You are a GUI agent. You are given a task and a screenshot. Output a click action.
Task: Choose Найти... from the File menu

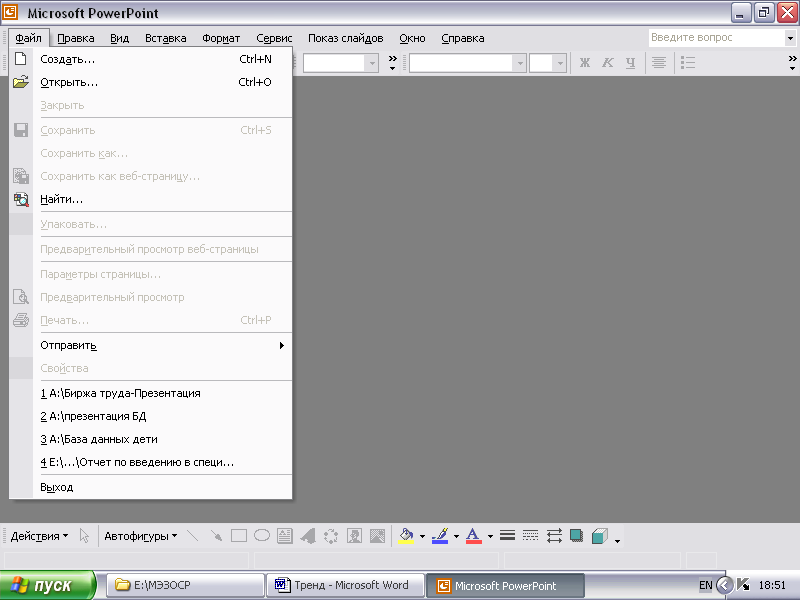click(151, 199)
